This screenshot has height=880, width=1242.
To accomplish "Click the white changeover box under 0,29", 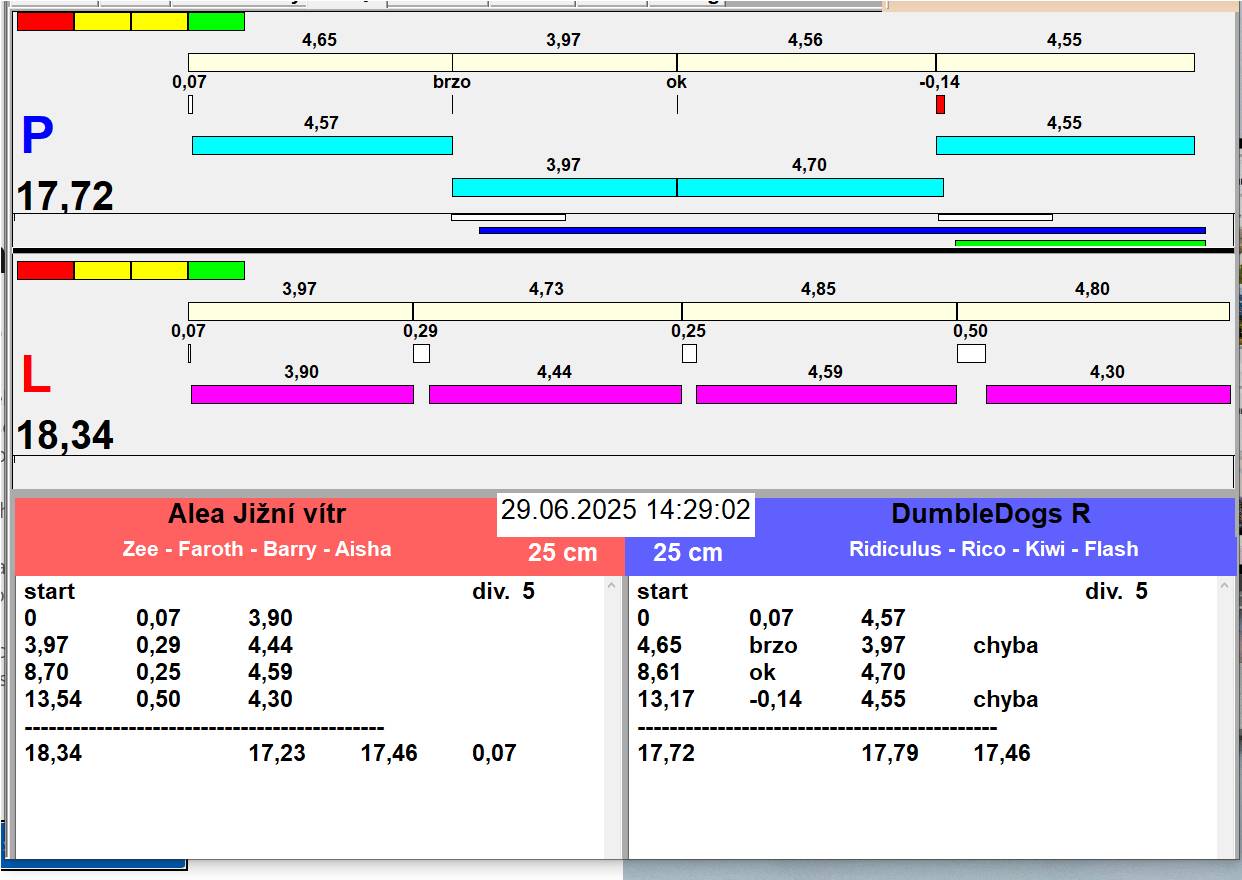I will [421, 353].
